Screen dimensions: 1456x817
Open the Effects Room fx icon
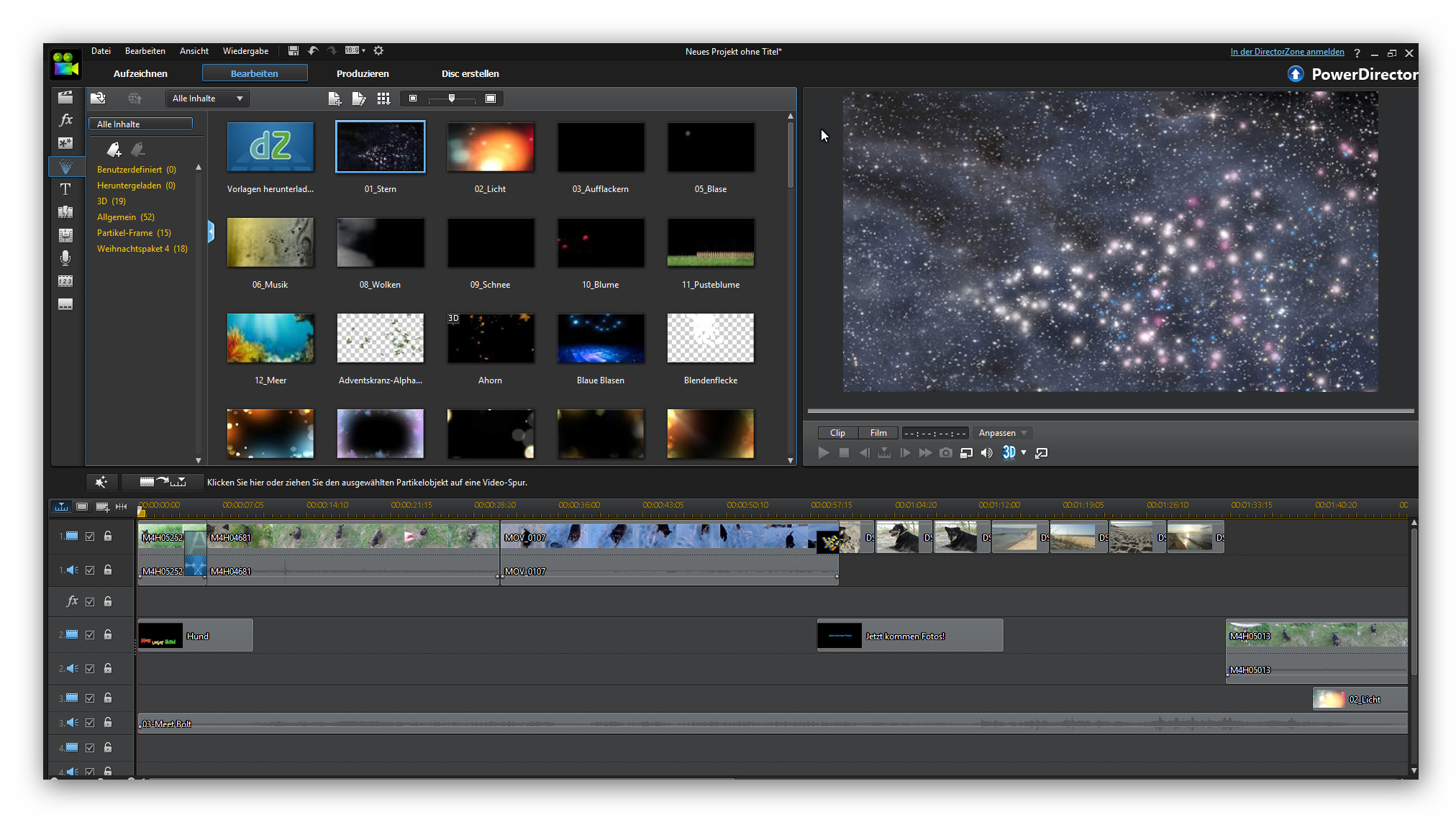click(65, 120)
